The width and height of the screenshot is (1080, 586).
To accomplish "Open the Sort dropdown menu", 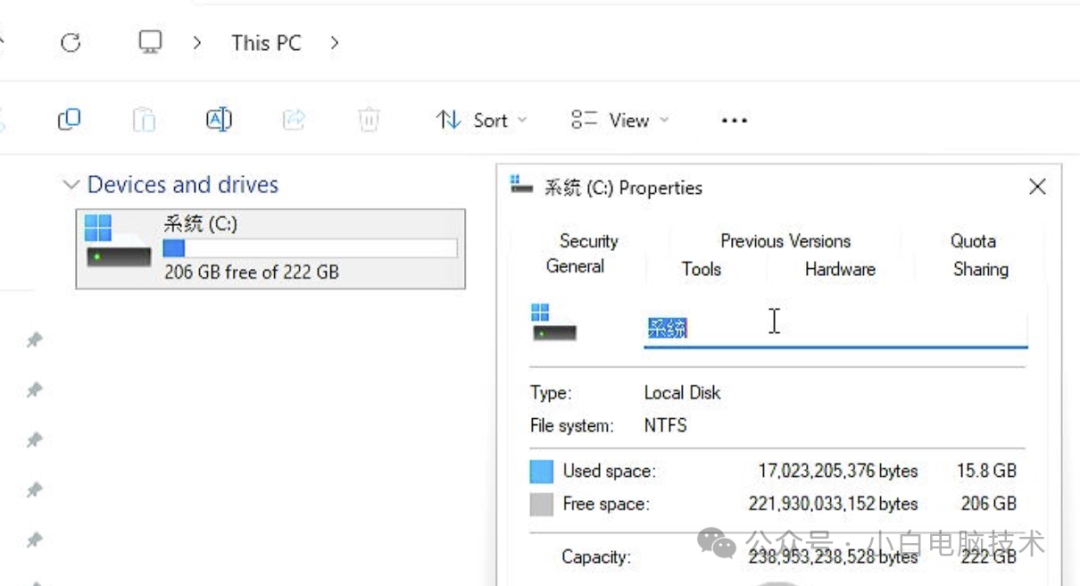I will click(481, 121).
